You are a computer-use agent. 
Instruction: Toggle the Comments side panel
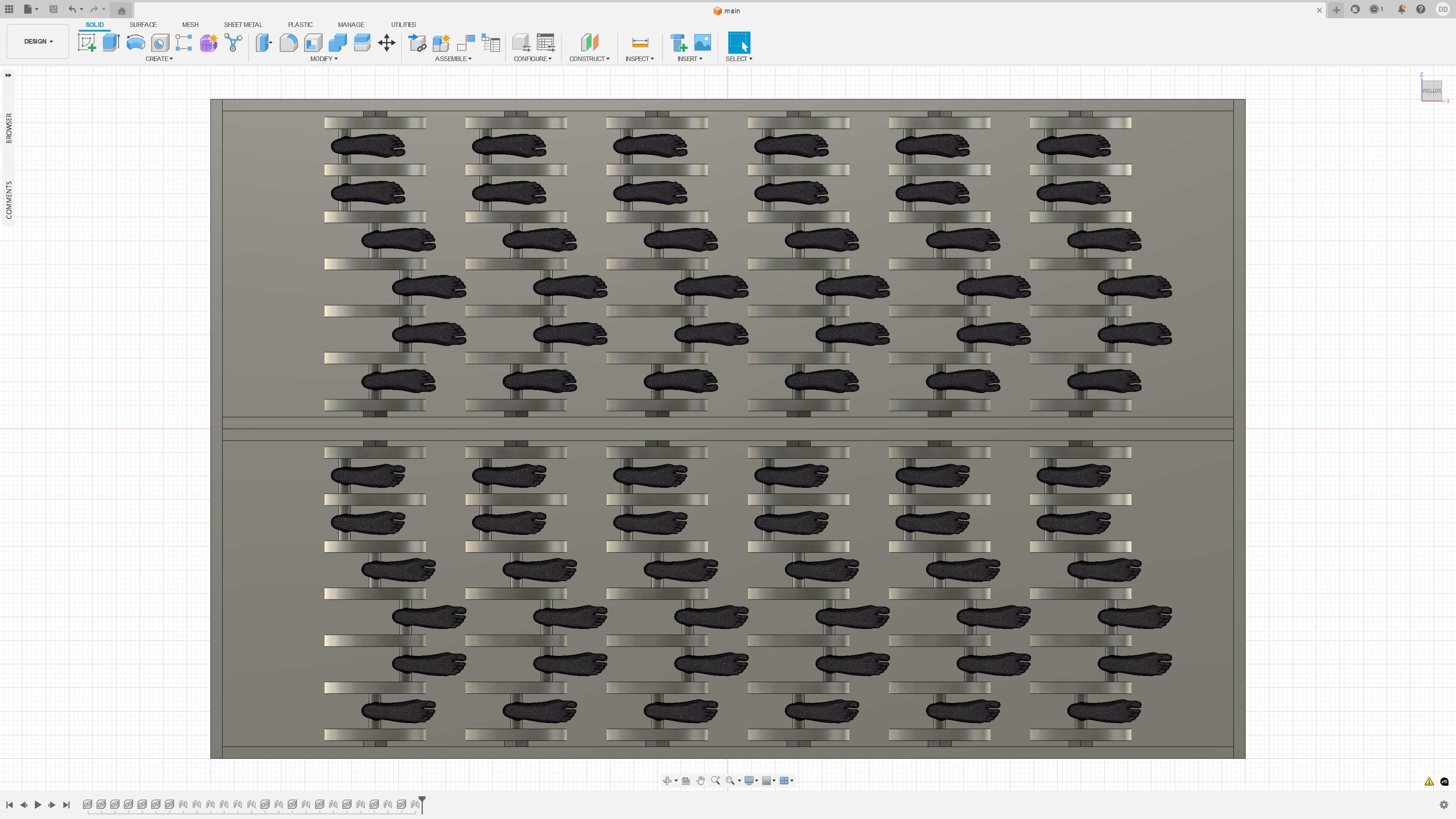coord(8,199)
